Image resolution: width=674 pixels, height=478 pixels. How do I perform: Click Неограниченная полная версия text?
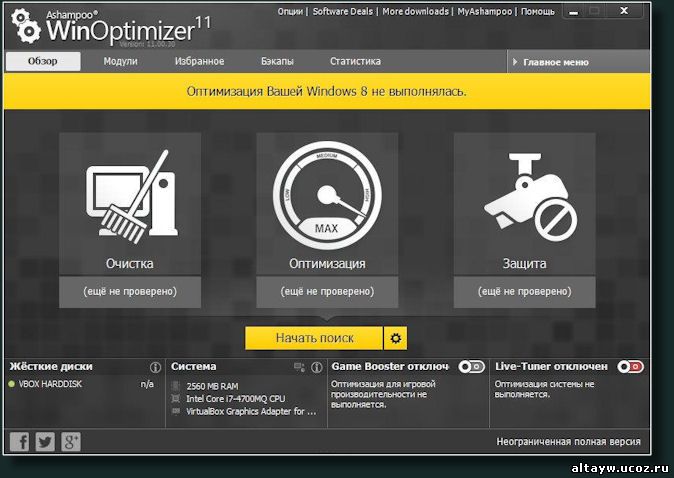pos(568,442)
